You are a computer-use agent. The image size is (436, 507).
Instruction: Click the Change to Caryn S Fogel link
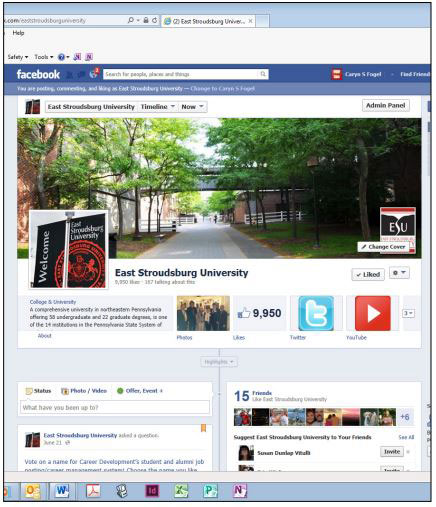(222, 89)
